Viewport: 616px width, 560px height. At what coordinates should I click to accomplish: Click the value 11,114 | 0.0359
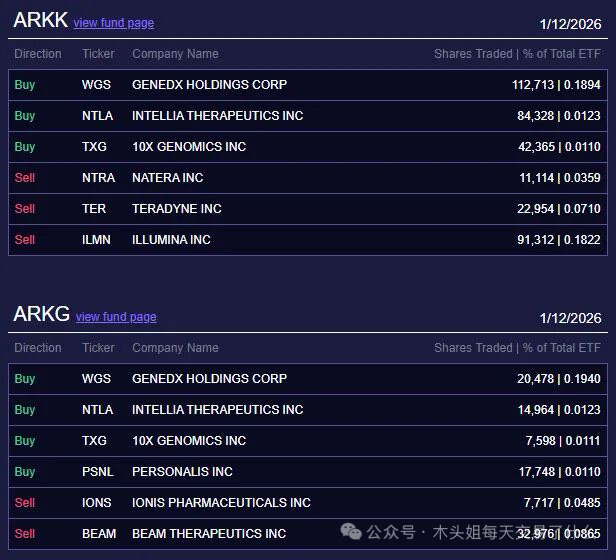[x=560, y=178]
